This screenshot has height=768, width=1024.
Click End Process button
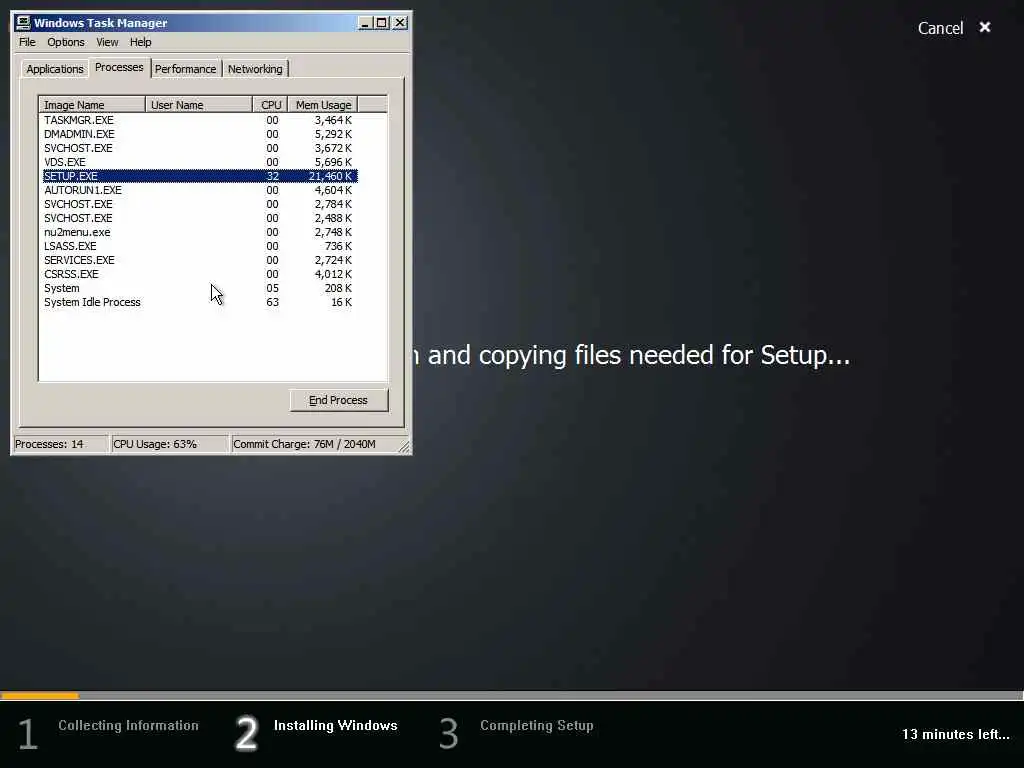point(338,400)
